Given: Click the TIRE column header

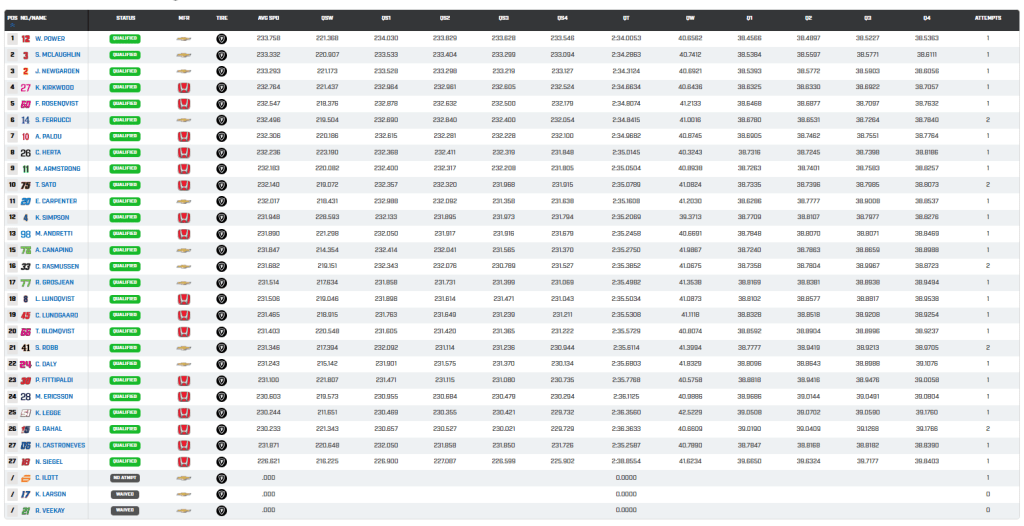Looking at the screenshot, I should coord(221,18).
